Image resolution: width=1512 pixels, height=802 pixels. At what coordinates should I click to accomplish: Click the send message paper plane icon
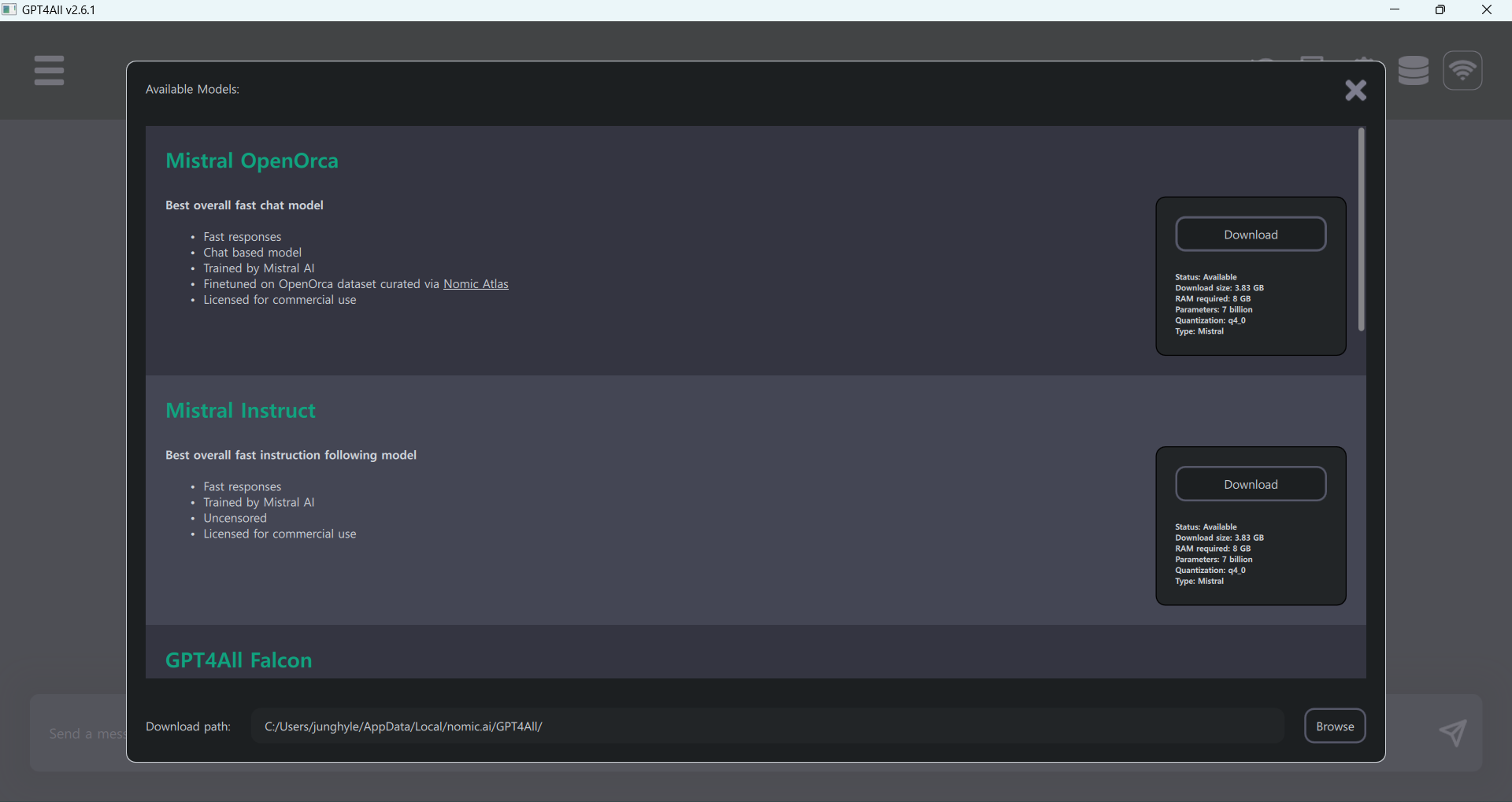1453,733
